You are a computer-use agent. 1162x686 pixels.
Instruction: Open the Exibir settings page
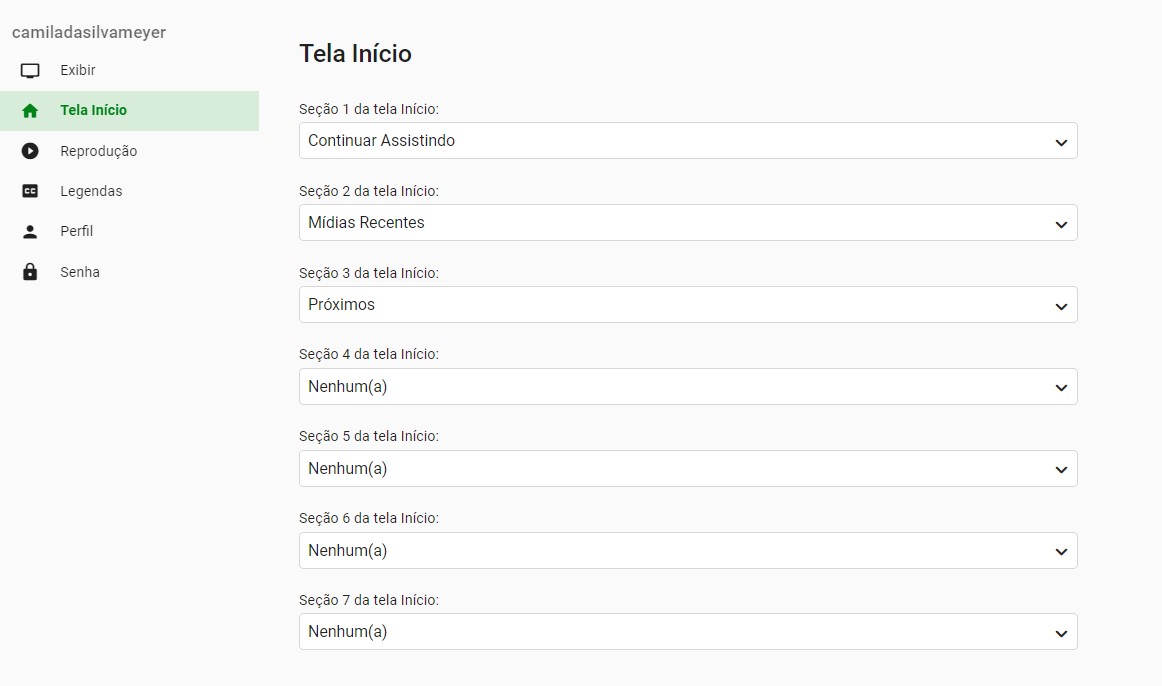(x=78, y=71)
